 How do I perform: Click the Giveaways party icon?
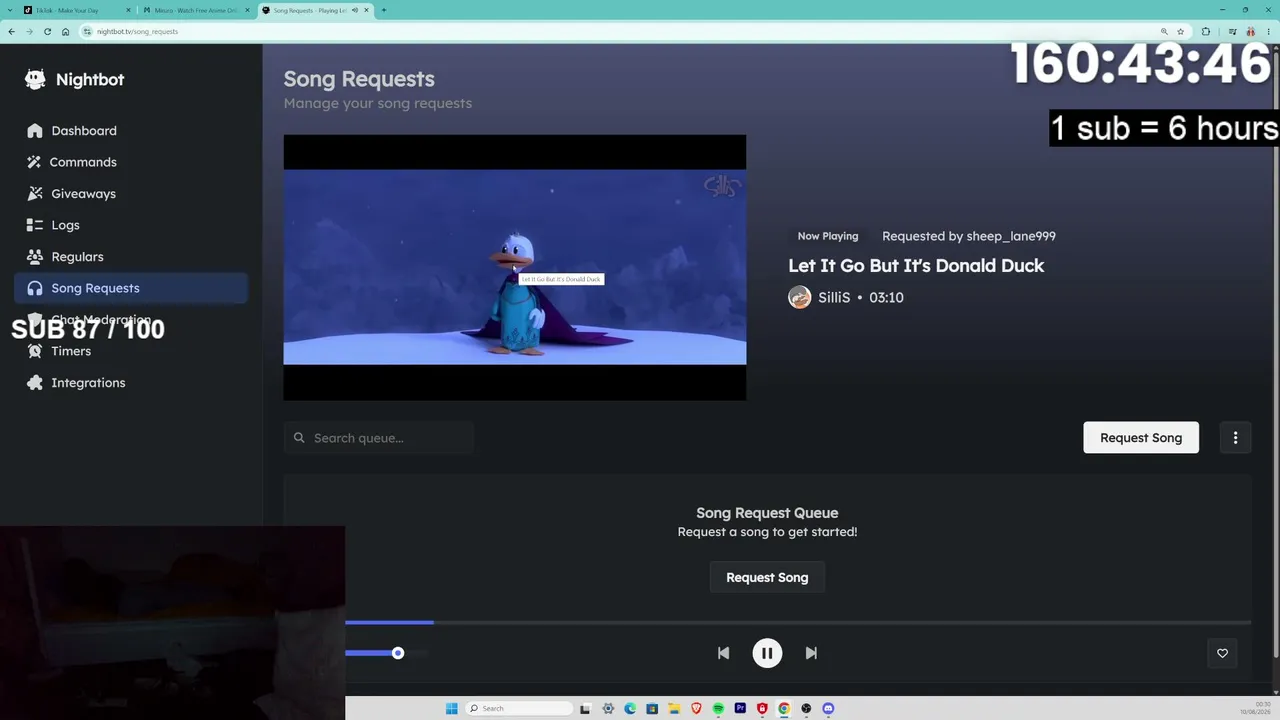pyautogui.click(x=35, y=194)
